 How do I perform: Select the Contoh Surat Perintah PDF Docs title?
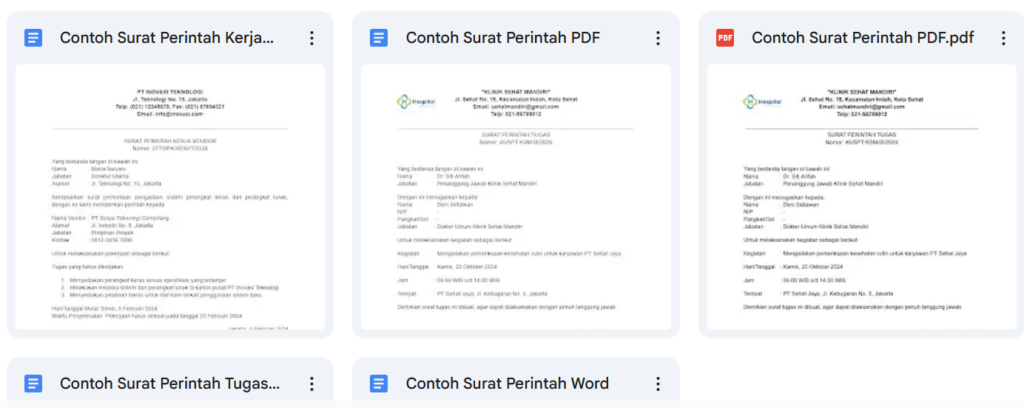click(x=502, y=38)
